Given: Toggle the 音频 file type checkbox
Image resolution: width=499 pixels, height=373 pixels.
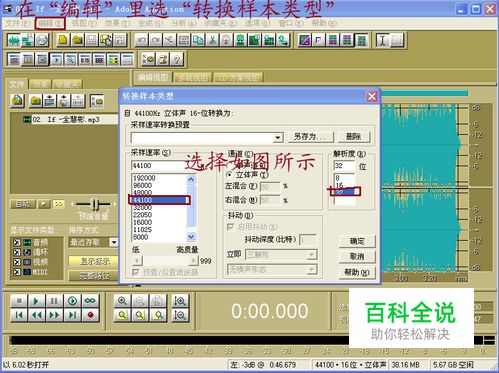Looking at the screenshot, I should tap(17, 242).
